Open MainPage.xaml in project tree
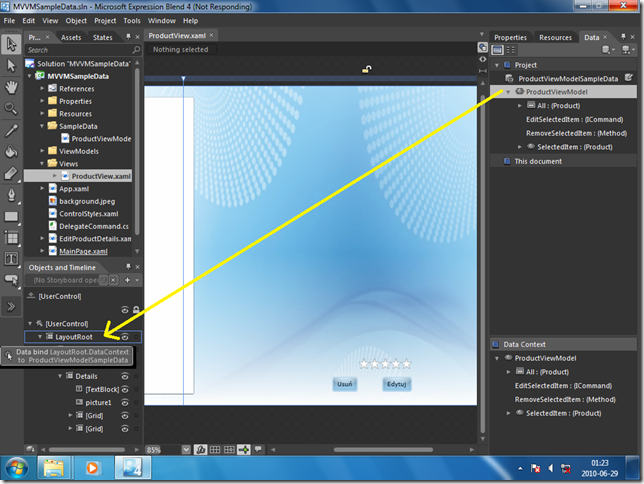 tap(83, 251)
